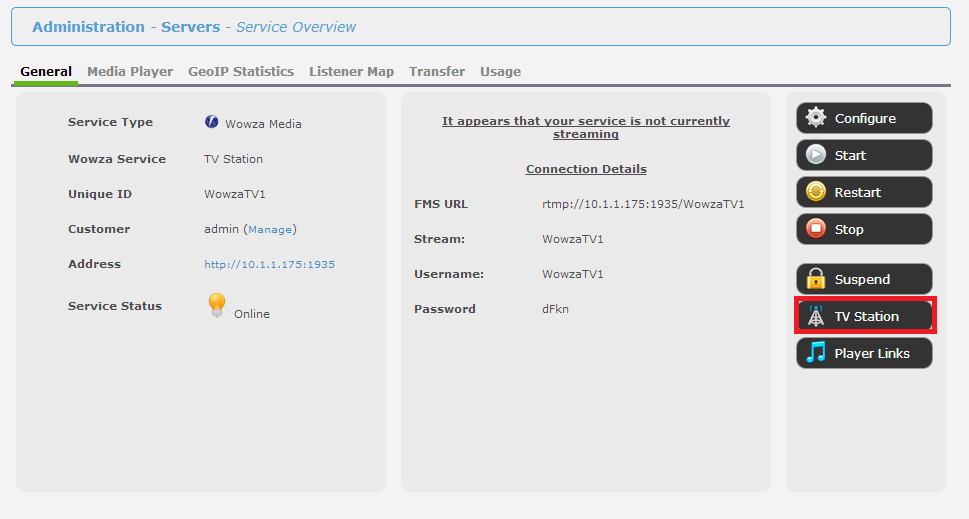969x519 pixels.
Task: Click the red Stop icon
Action: 816,229
